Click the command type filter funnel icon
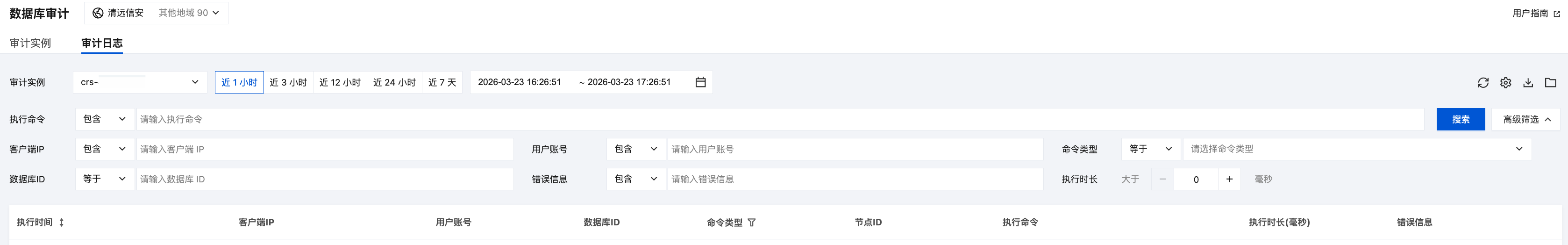 coord(752,223)
